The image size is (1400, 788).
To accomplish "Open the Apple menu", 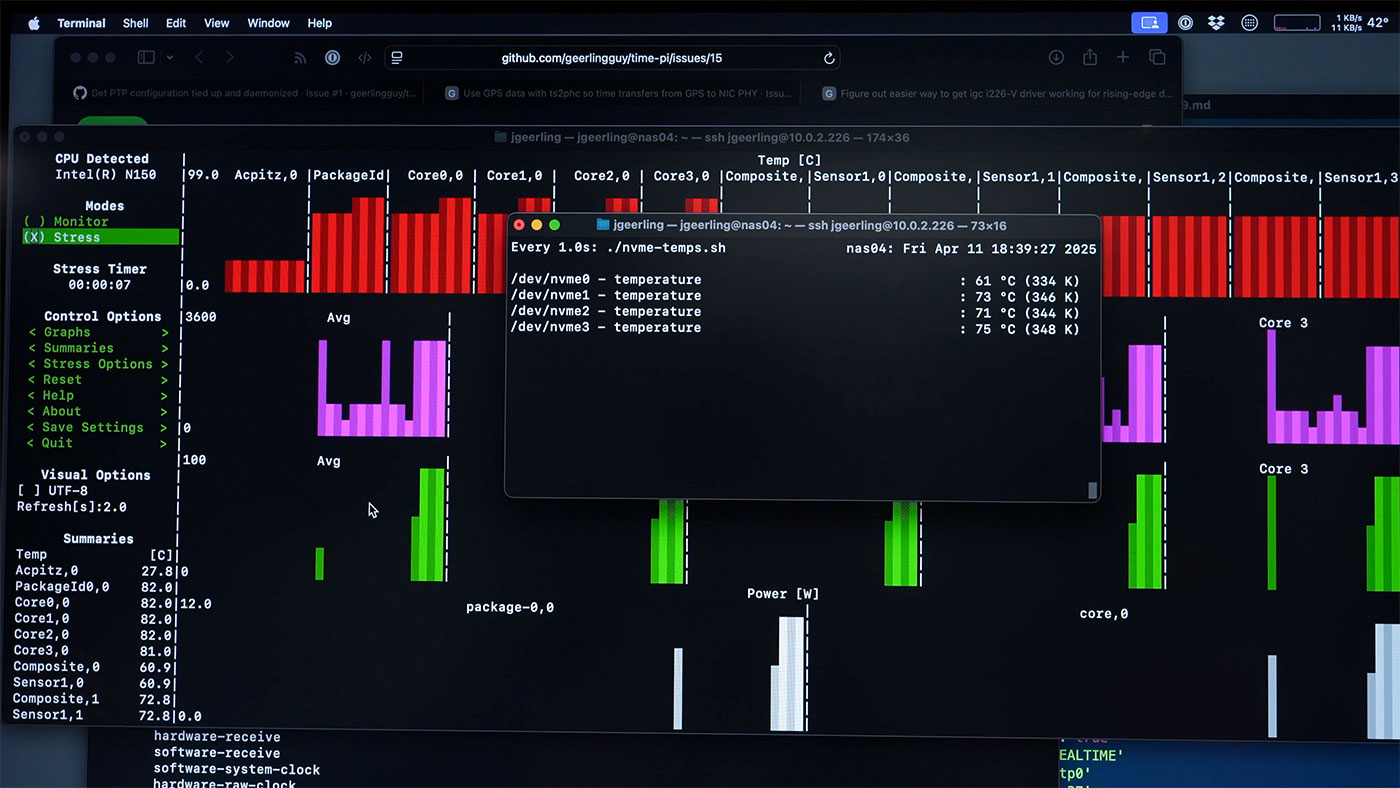I will tap(33, 22).
